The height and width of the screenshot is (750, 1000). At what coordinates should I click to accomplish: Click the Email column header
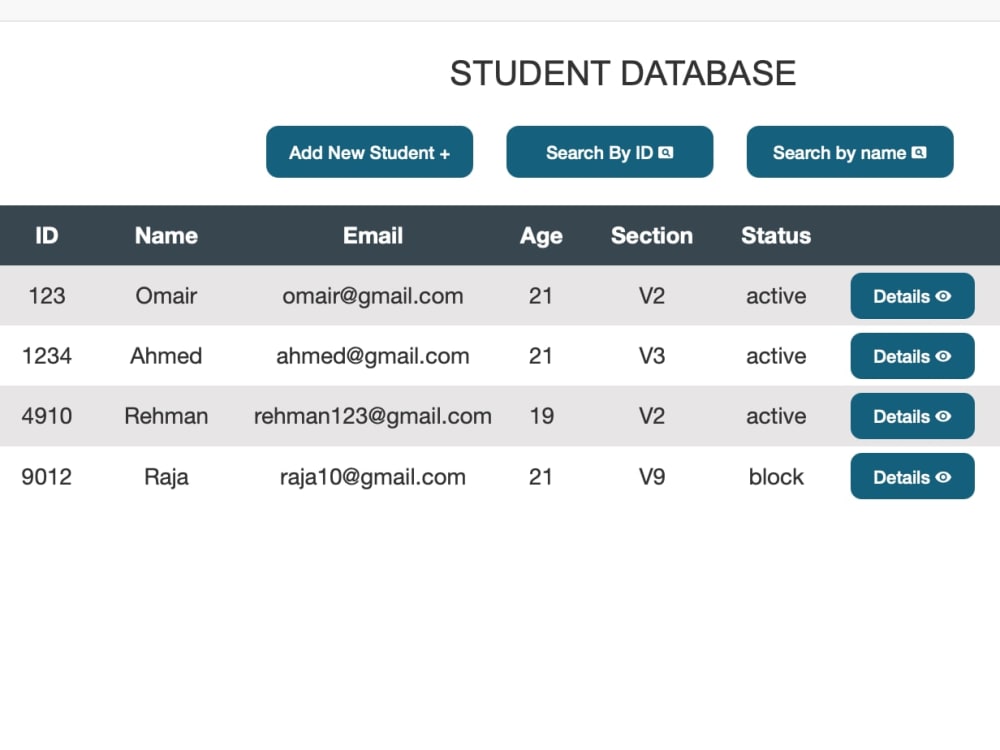(372, 235)
